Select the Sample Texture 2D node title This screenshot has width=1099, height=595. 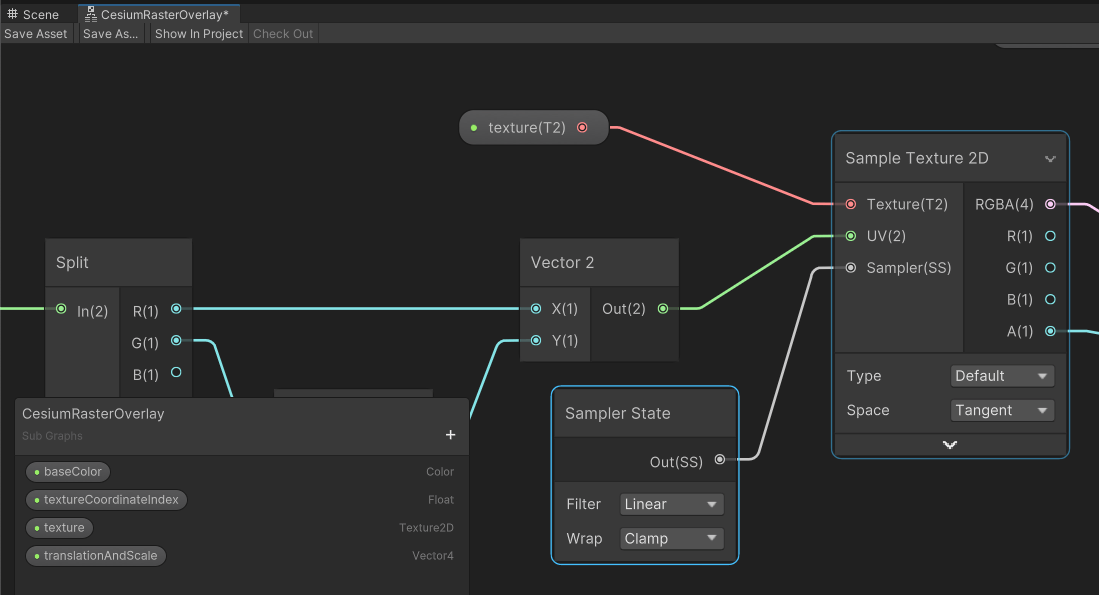(x=917, y=158)
